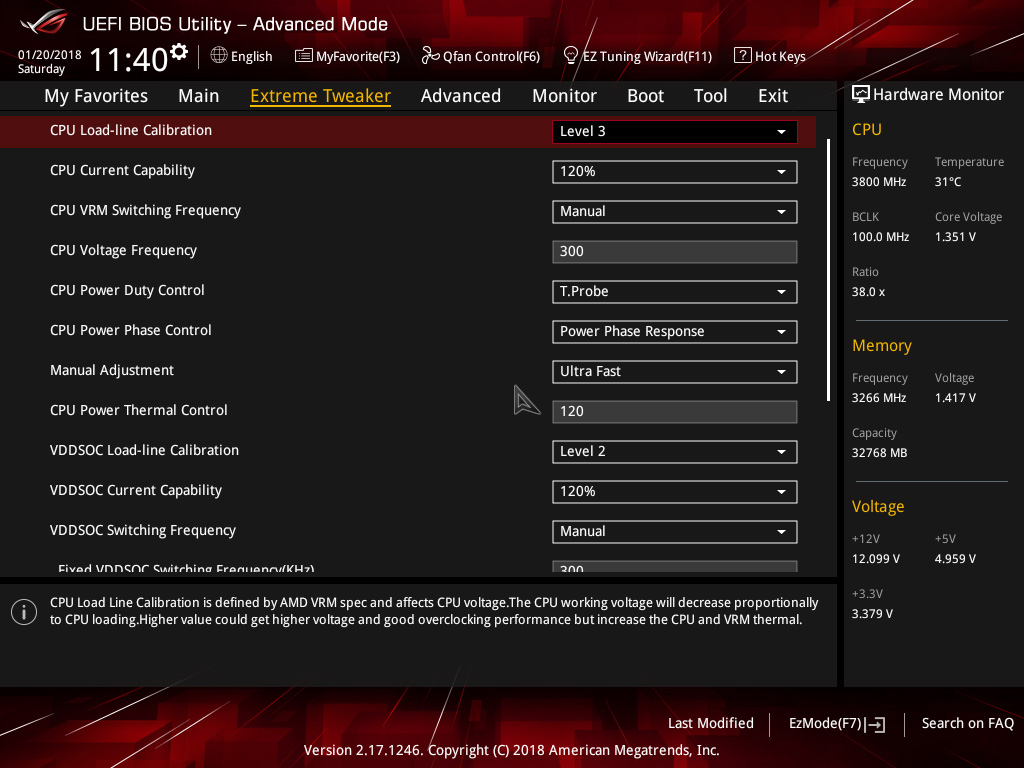Select VDDSOC Switching Frequency label
Image resolution: width=1024 pixels, height=768 pixels.
(142, 530)
